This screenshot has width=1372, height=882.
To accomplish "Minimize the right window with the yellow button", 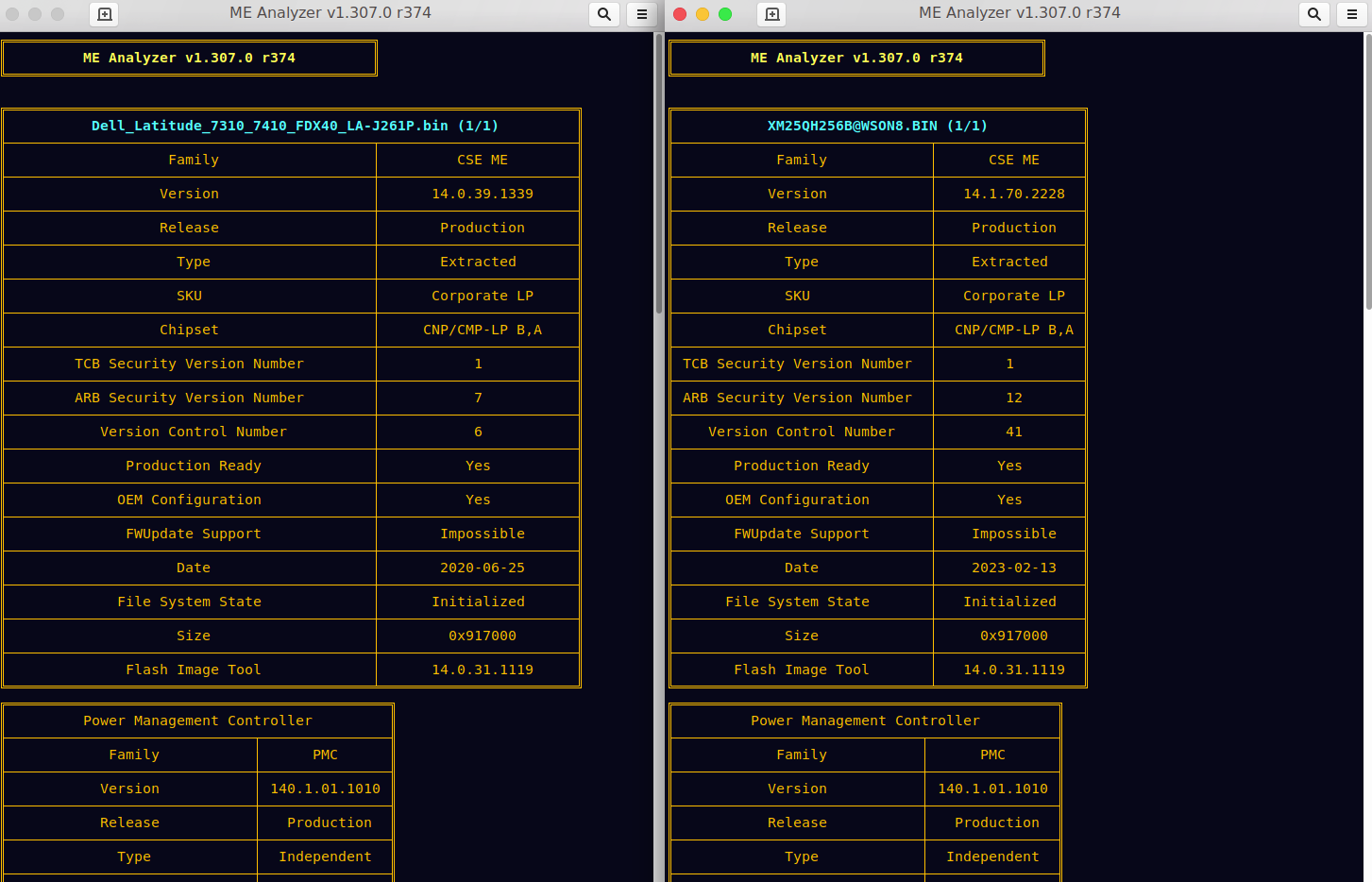I will click(703, 14).
